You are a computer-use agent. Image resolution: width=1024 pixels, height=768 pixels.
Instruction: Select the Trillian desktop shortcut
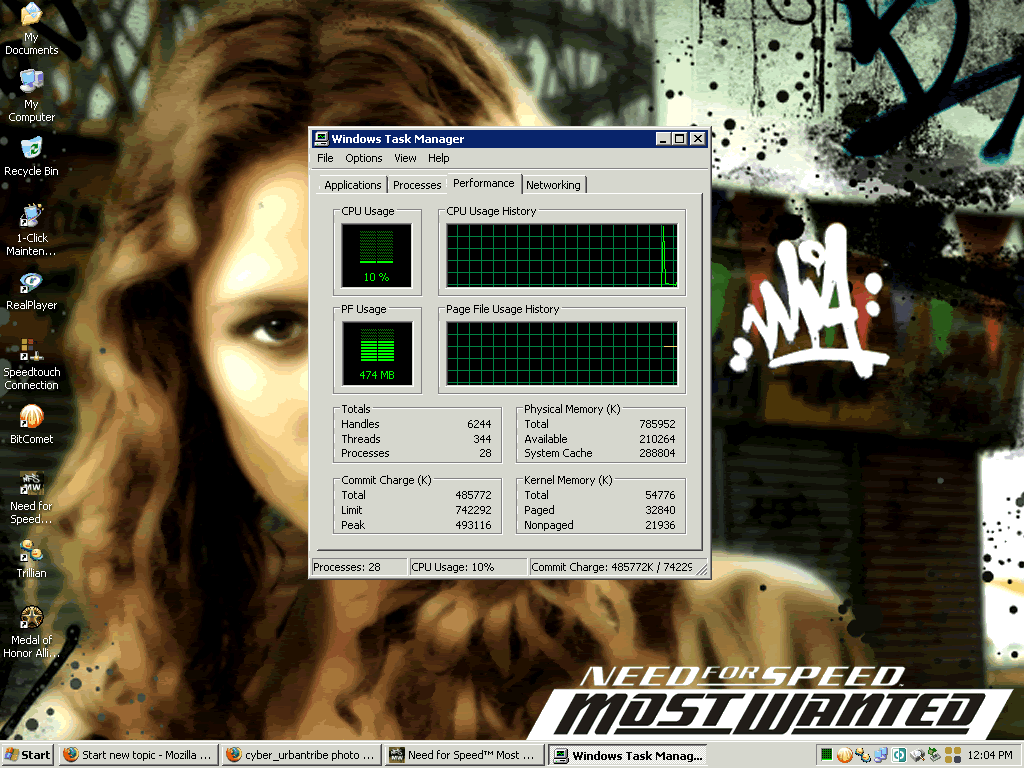[x=31, y=558]
